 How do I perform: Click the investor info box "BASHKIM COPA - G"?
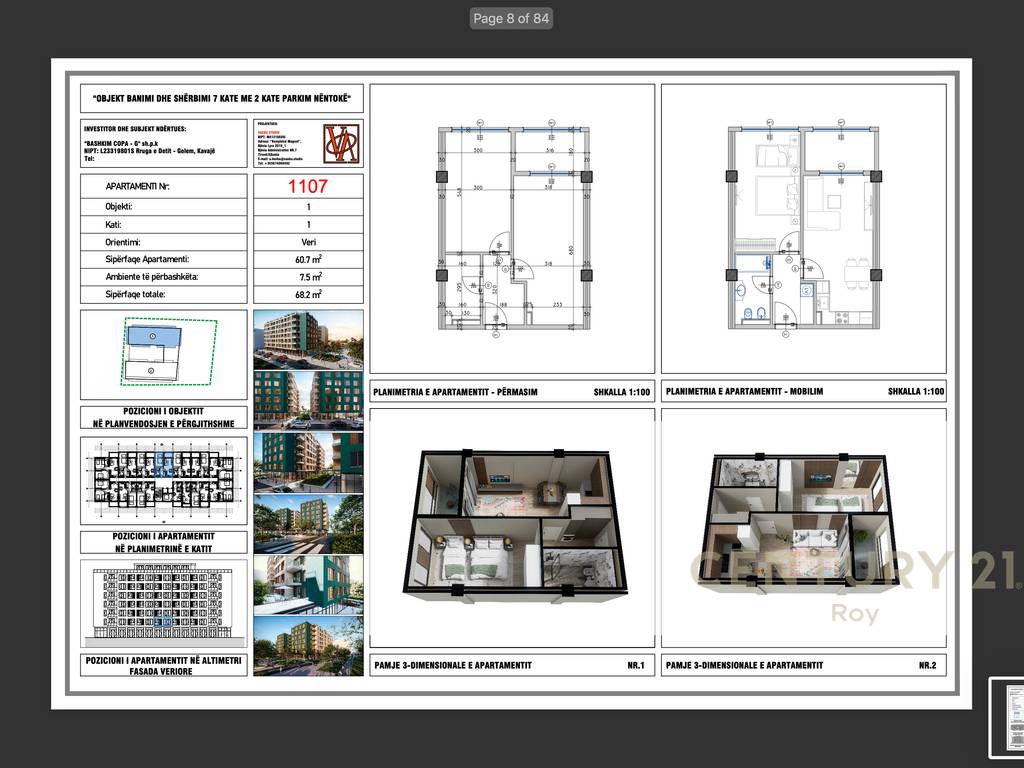click(x=164, y=144)
